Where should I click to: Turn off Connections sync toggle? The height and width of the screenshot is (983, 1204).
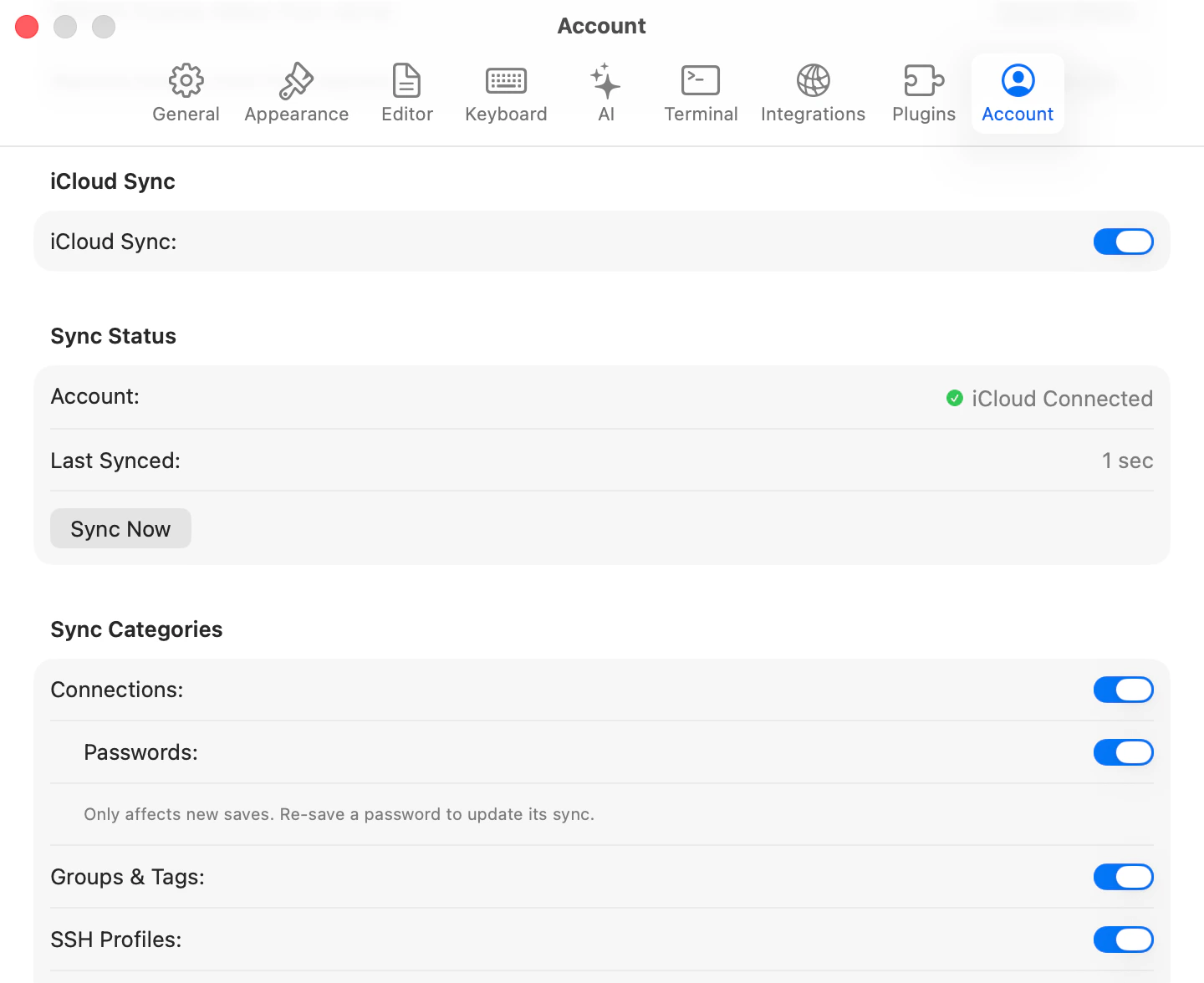pos(1124,690)
